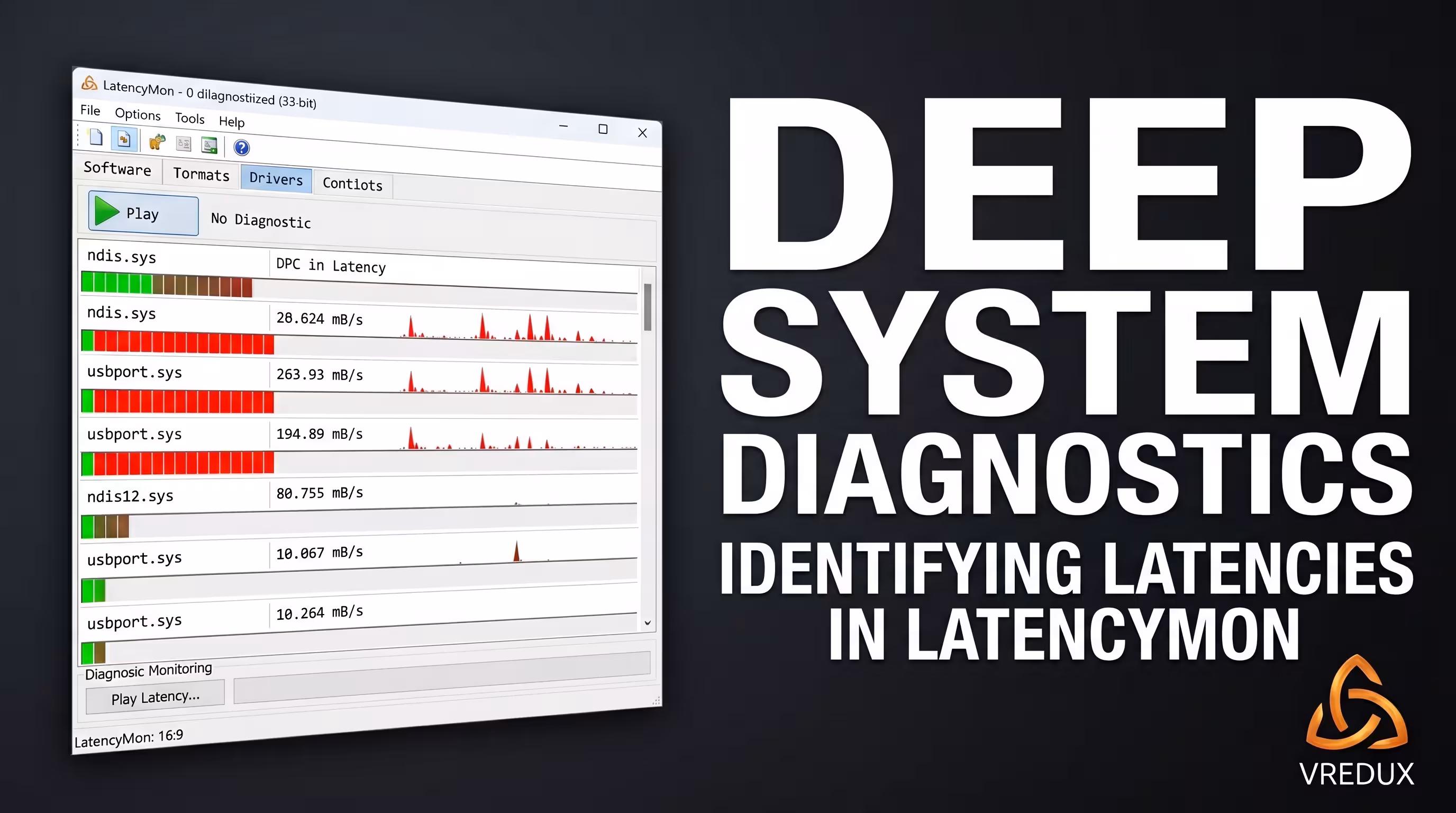Click the grey two-pane layout toolbar icon

184,143
